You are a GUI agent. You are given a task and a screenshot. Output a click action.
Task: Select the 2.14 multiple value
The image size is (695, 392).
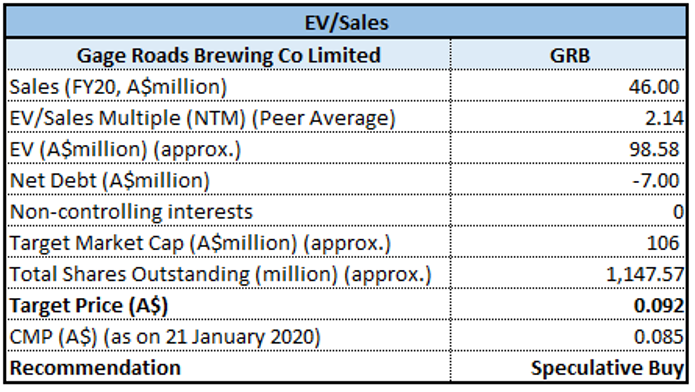tap(664, 118)
